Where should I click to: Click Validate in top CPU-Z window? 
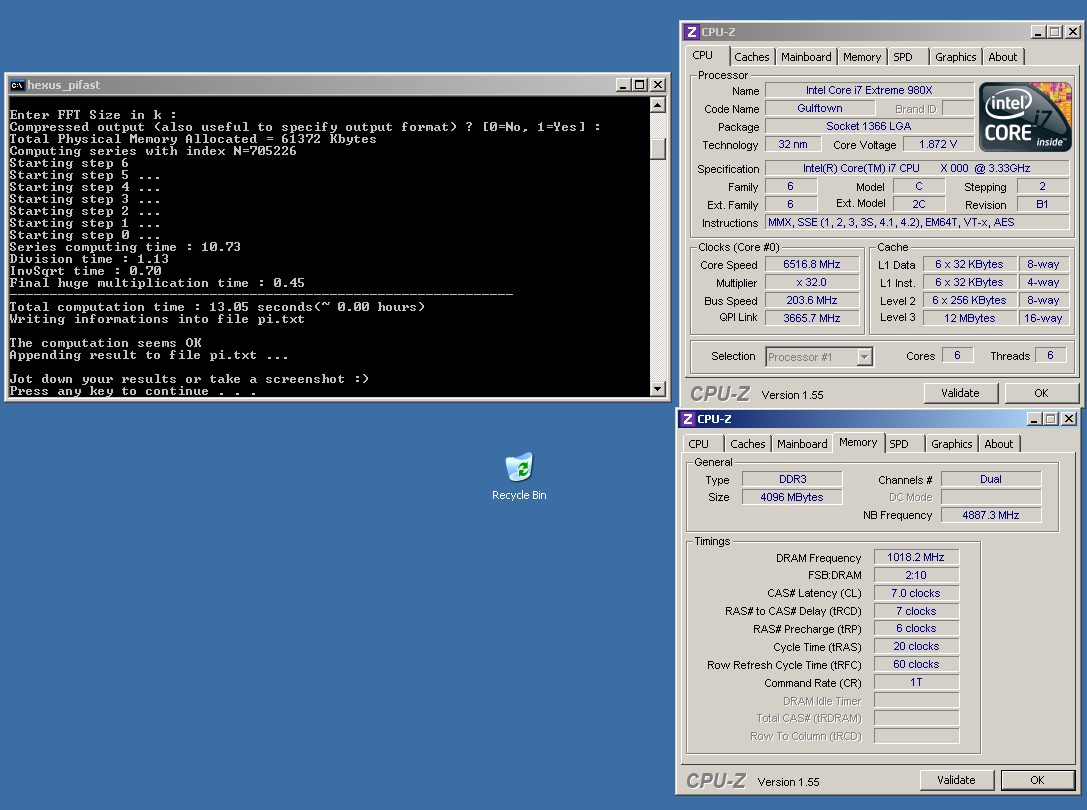click(x=960, y=393)
